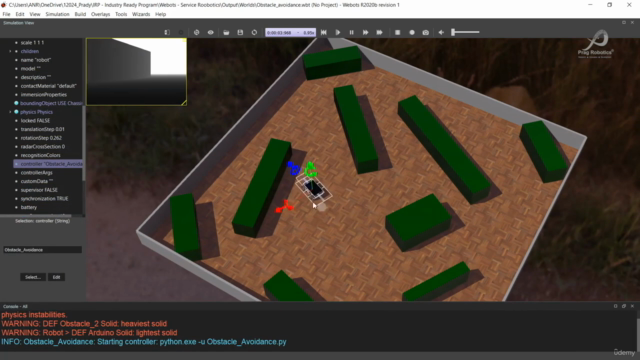Image resolution: width=640 pixels, height=360 pixels.
Task: Open the Simulation menu
Action: (x=57, y=14)
